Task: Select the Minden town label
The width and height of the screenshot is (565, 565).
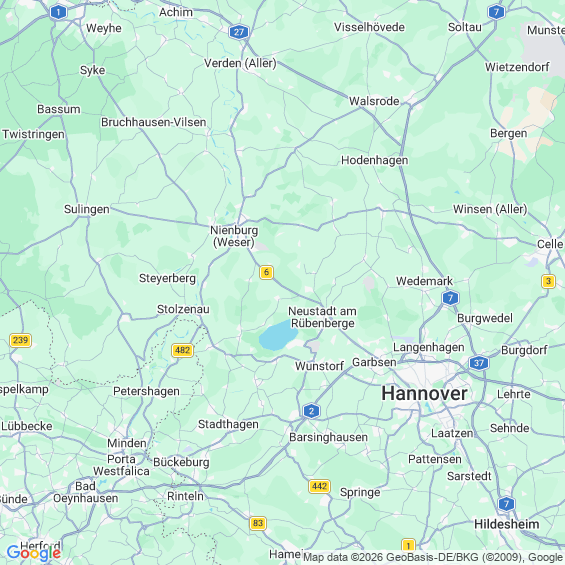Action: (x=127, y=443)
